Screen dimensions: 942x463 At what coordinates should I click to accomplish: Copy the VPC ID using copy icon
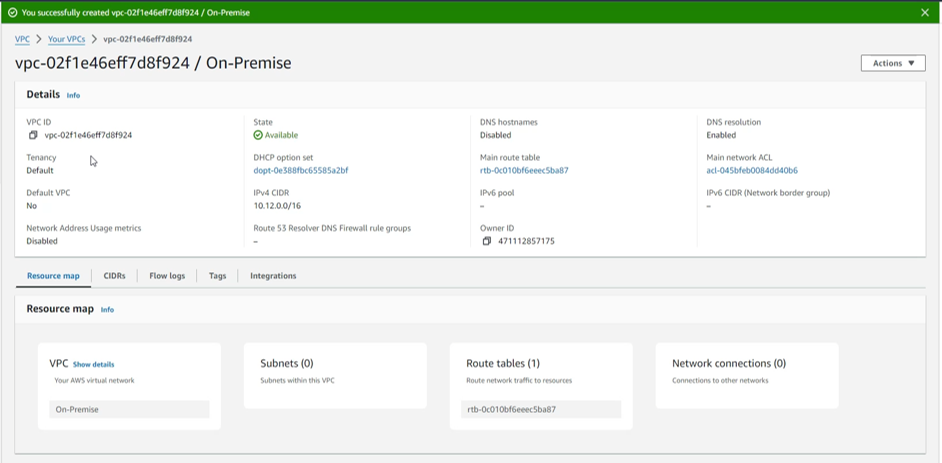pyautogui.click(x=33, y=135)
